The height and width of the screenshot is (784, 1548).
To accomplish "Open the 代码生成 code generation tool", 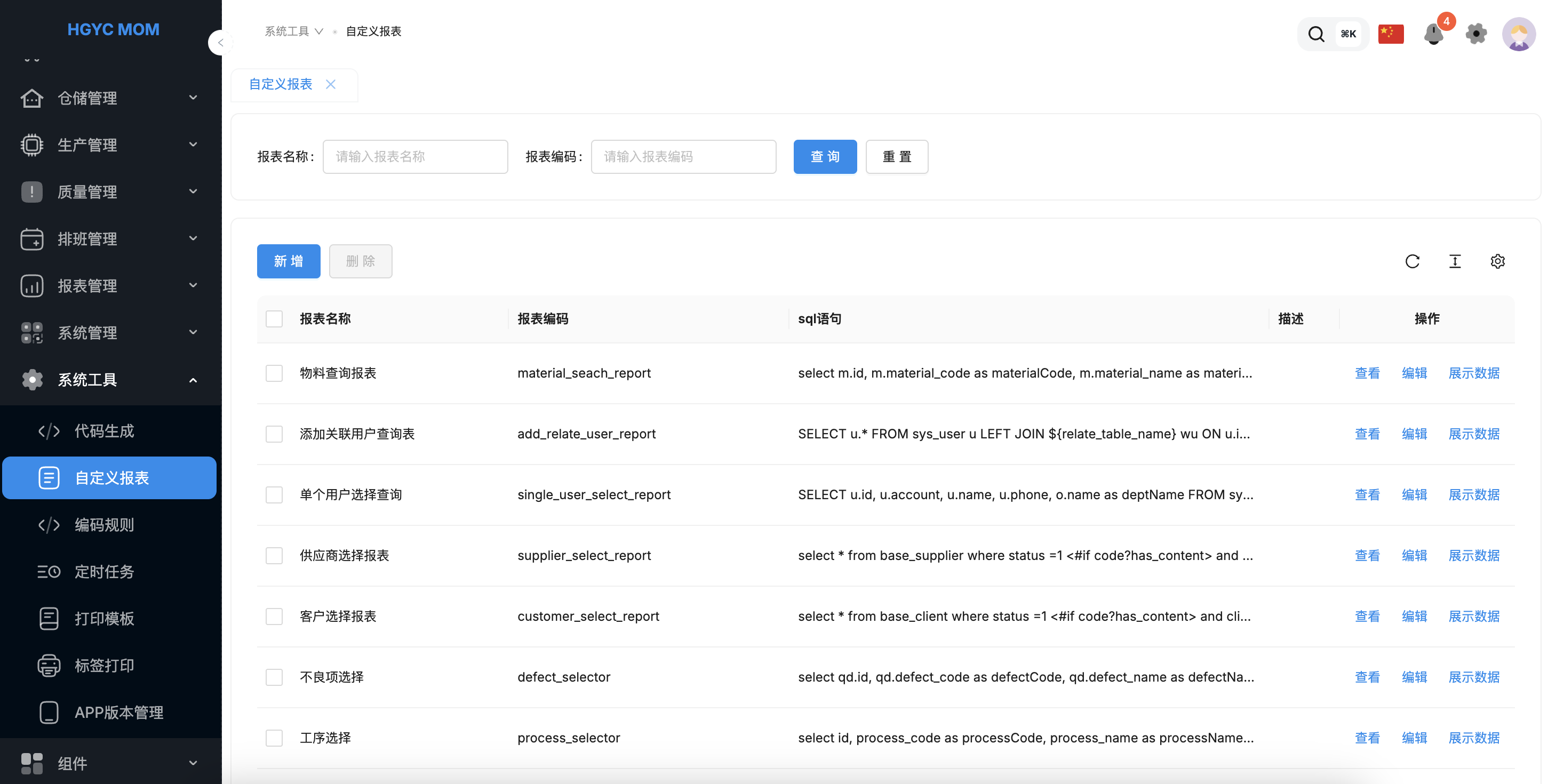I will coord(104,431).
